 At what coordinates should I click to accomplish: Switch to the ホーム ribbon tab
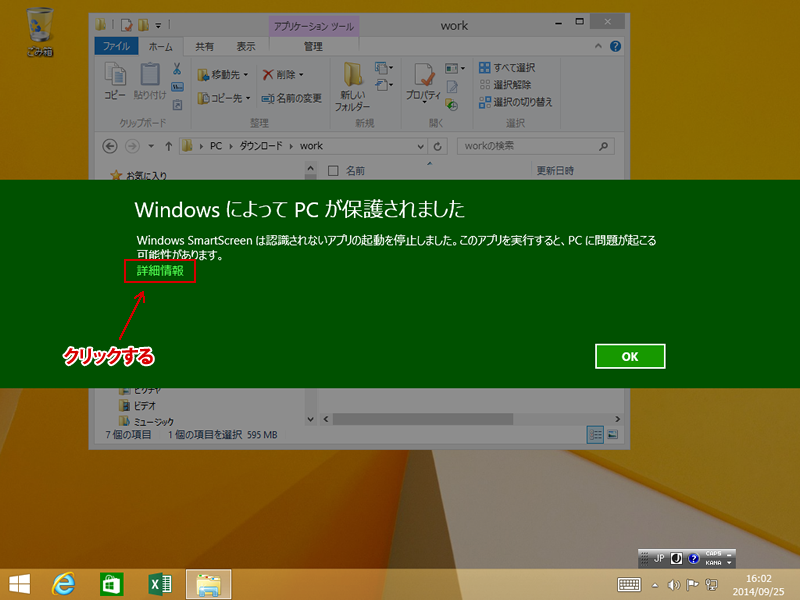click(x=160, y=46)
